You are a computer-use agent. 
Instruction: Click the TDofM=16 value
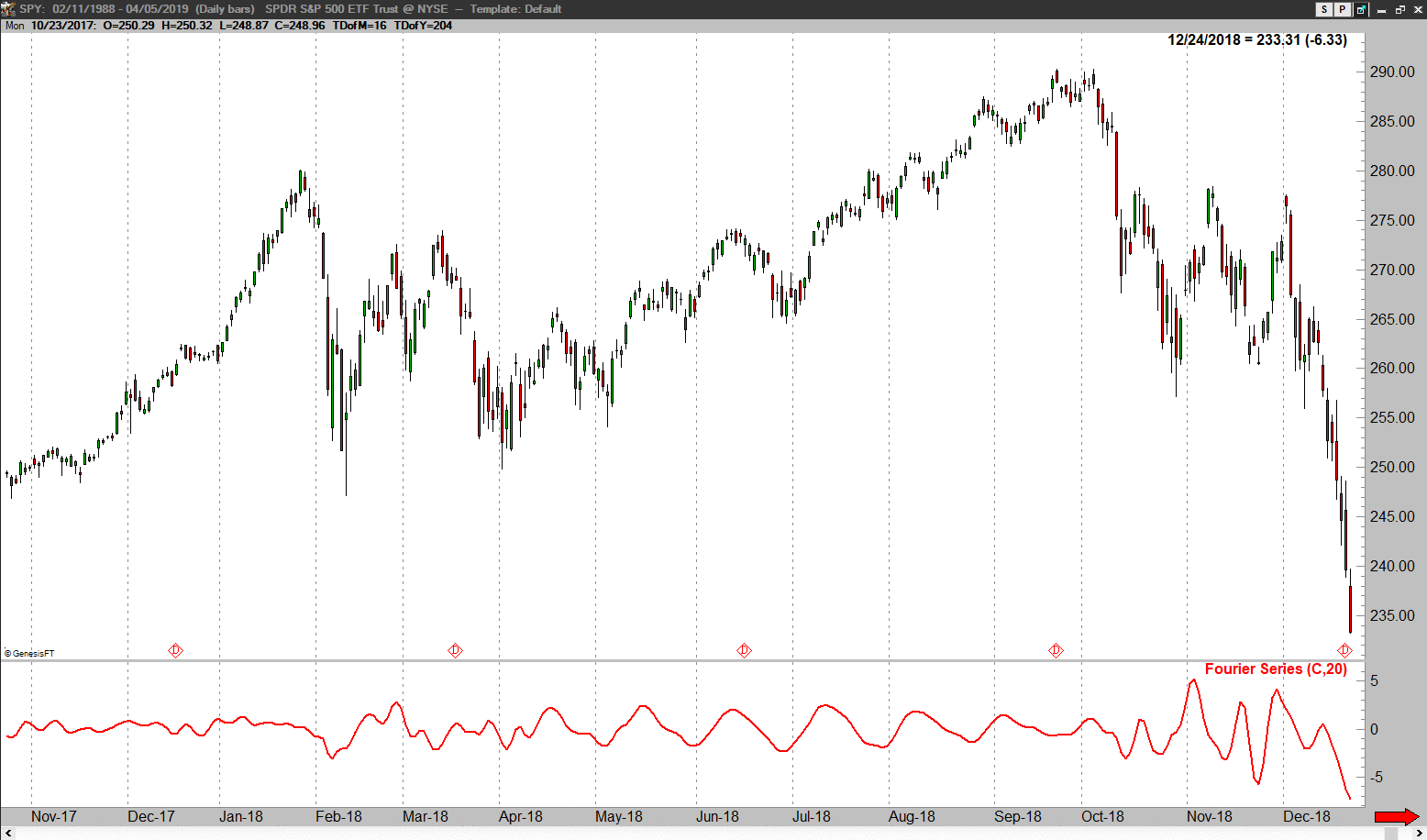[360, 26]
